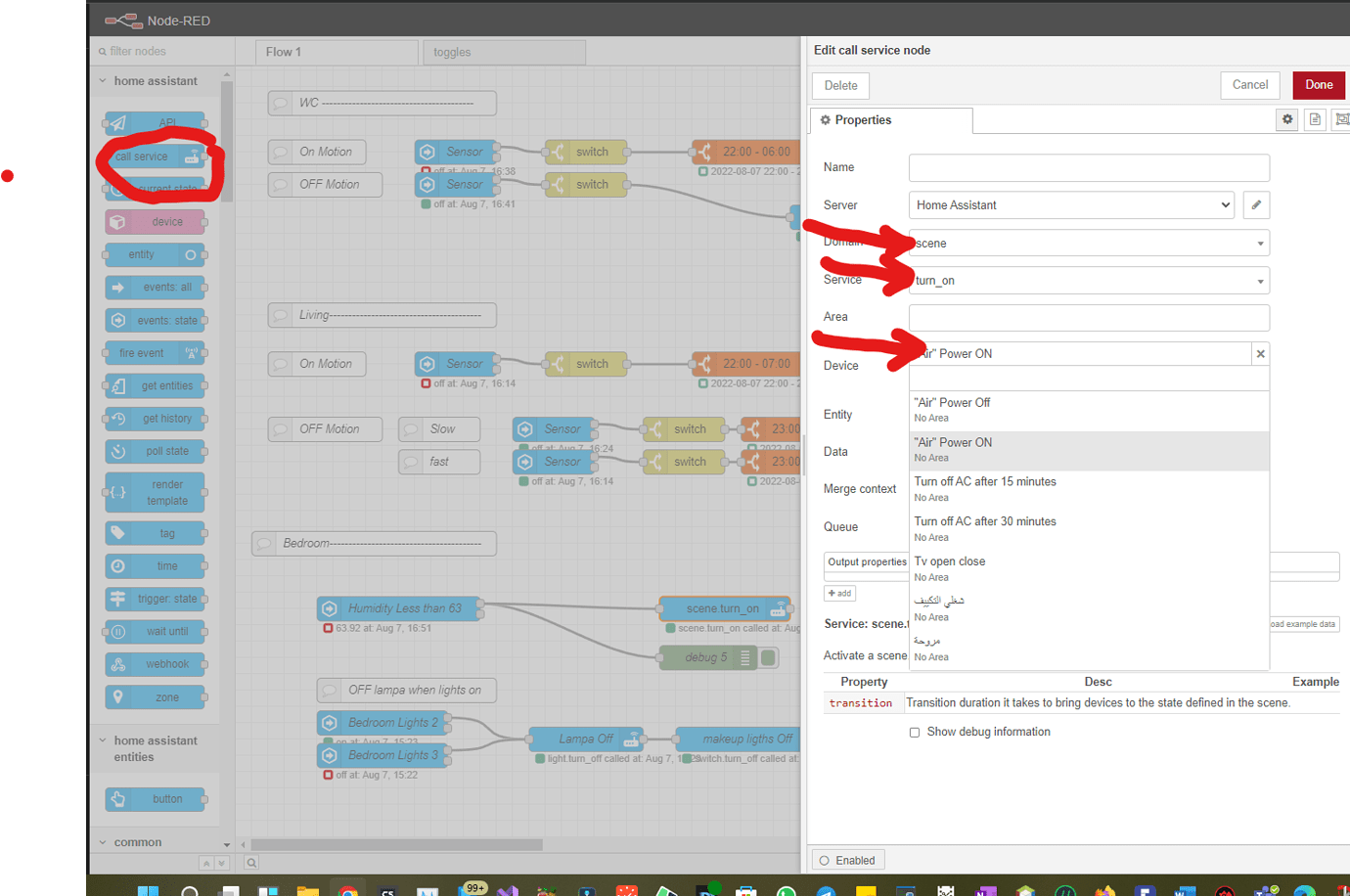Toggle the debug 5 node output button
1350x896 pixels.
tap(769, 657)
